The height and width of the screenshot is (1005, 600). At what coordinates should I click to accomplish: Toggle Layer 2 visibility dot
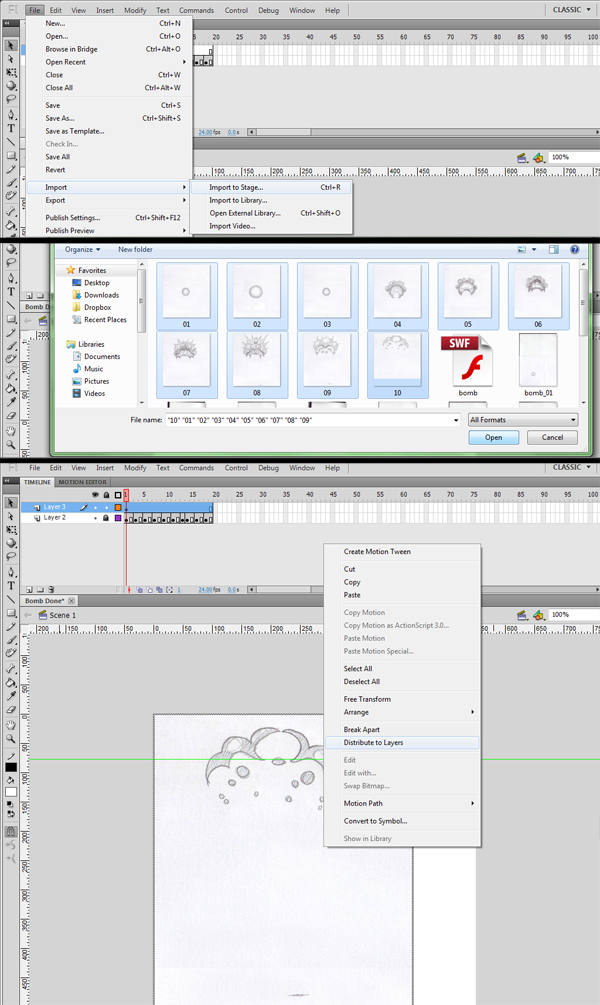click(x=96, y=518)
